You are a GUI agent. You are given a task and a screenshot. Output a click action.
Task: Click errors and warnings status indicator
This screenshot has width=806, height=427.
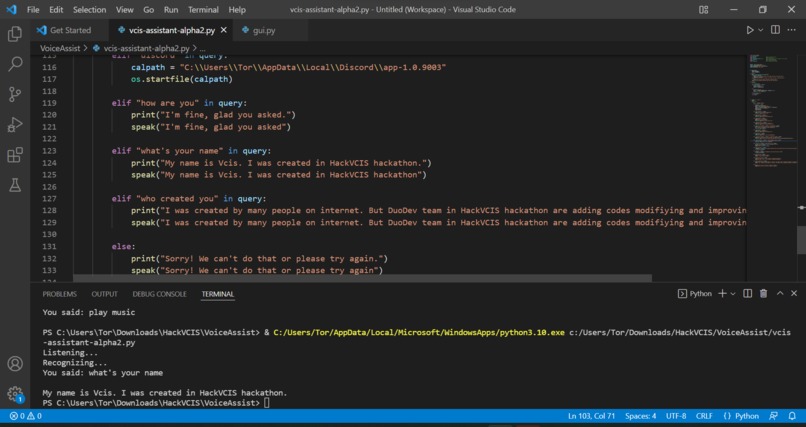26,416
